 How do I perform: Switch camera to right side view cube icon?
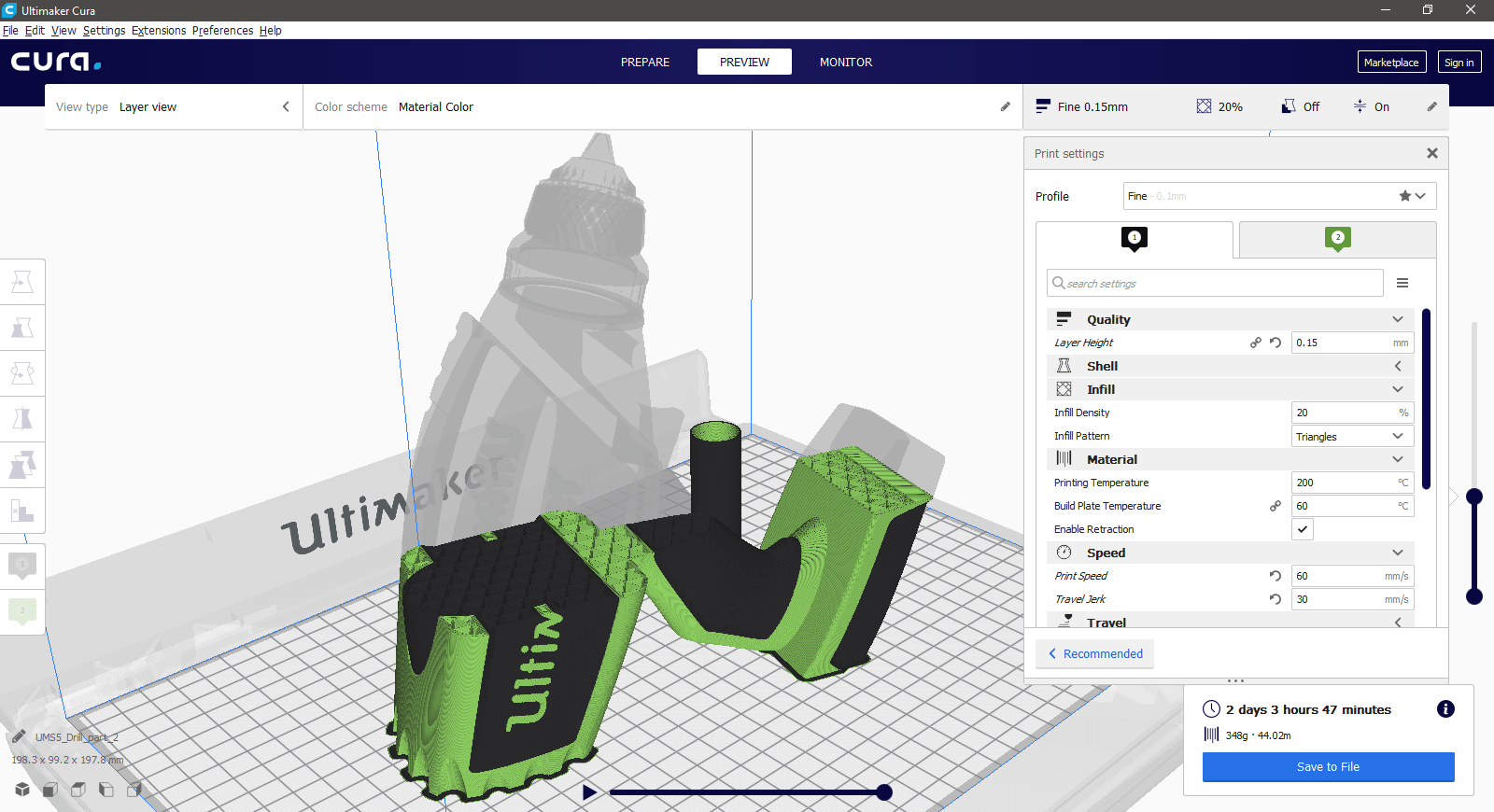tap(134, 790)
